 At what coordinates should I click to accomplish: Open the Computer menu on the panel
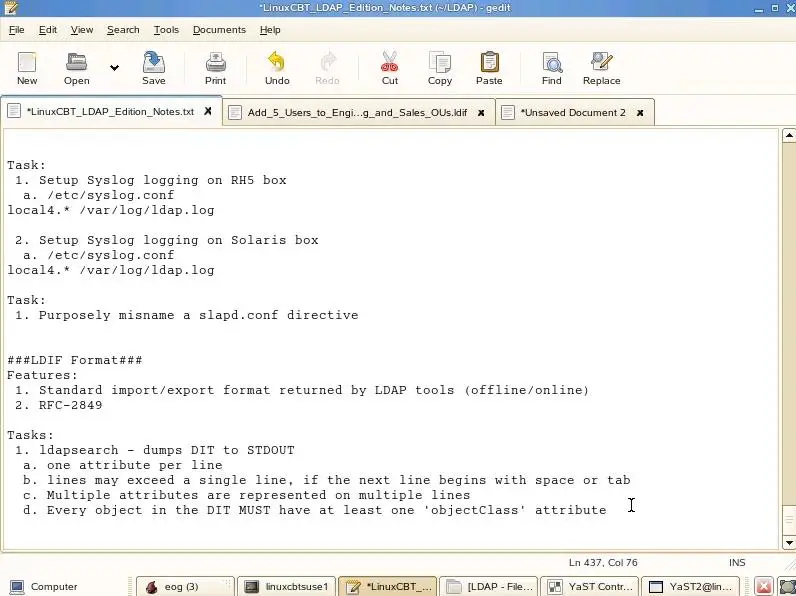[x=44, y=586]
